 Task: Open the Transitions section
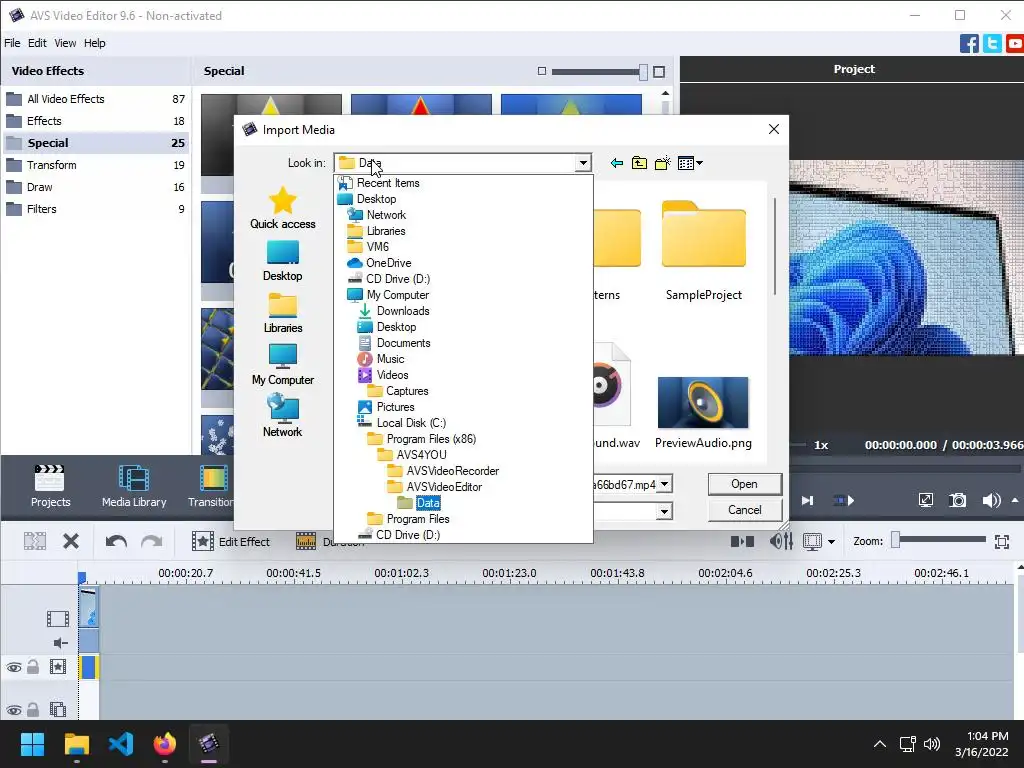pyautogui.click(x=210, y=486)
